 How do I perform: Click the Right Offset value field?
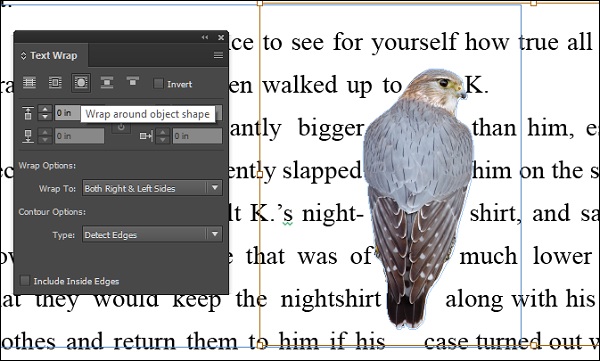click(197, 136)
